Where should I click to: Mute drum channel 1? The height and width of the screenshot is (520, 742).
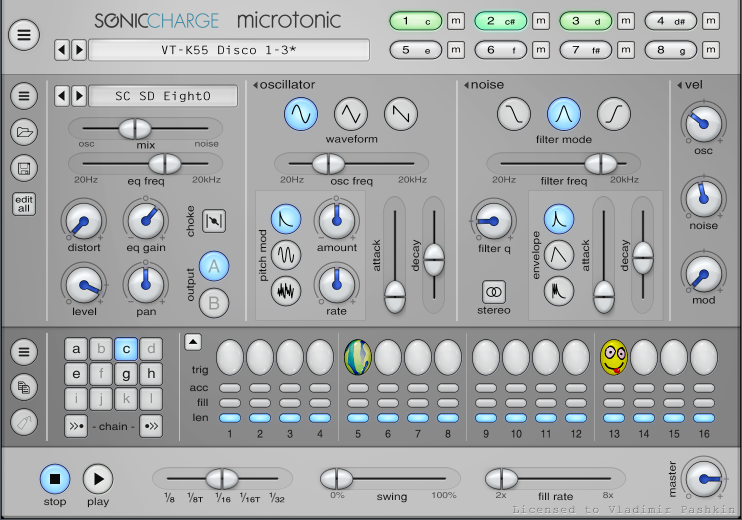(456, 21)
